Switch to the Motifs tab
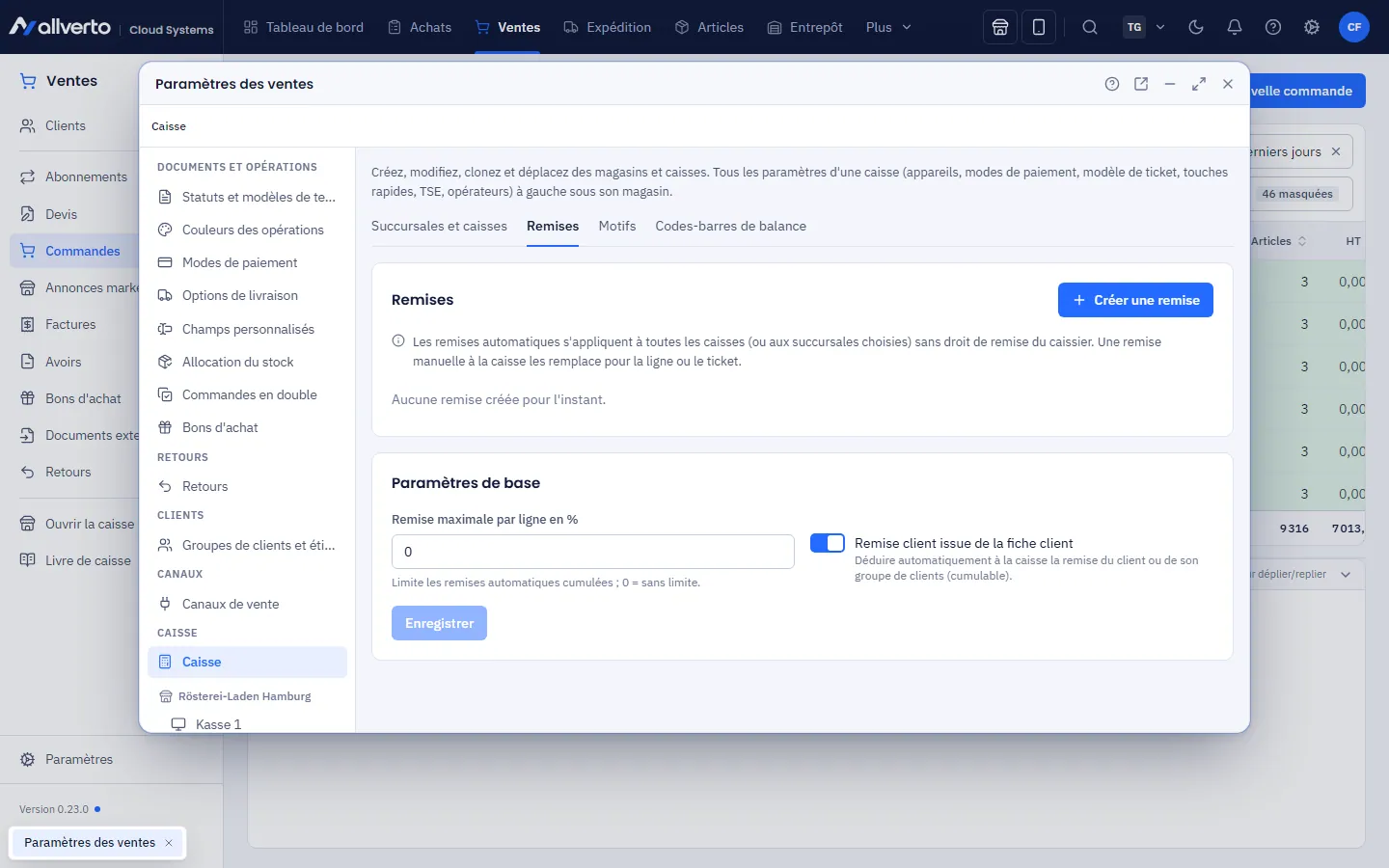The image size is (1389, 868). 617,226
